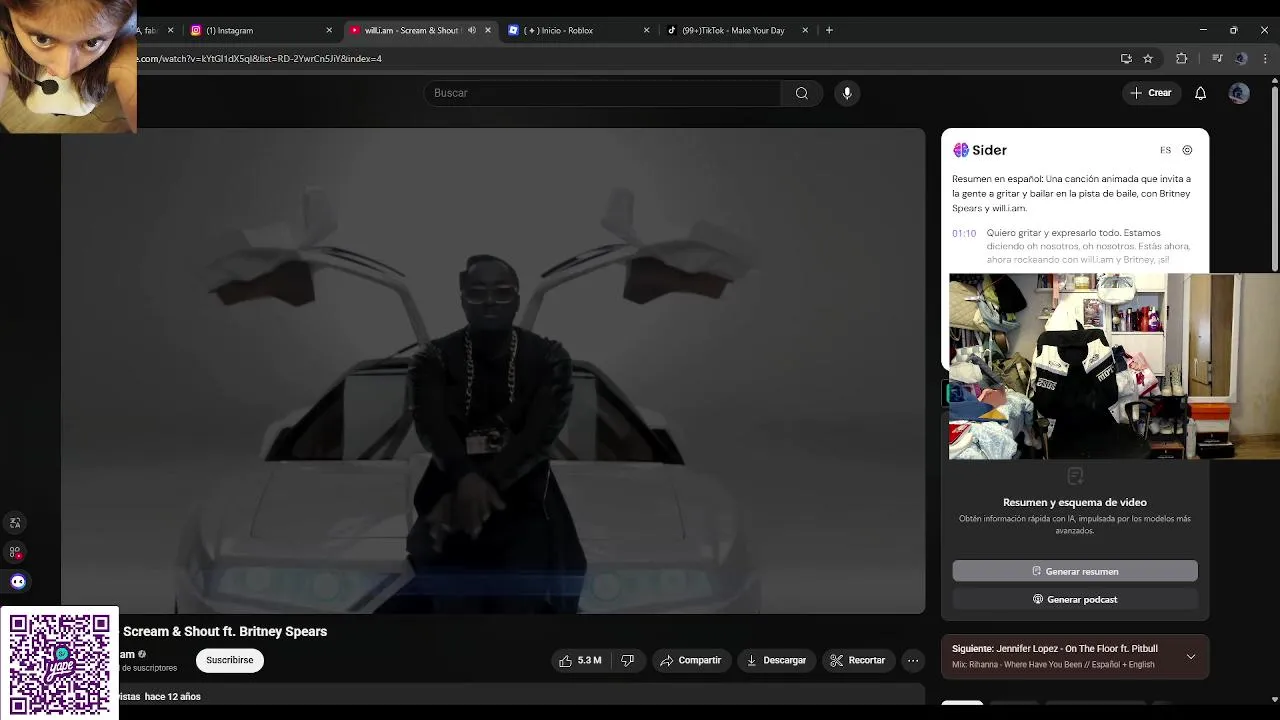The width and height of the screenshot is (1280, 720).
Task: Expand the Siguiente playlist chevron
Action: coord(1191,657)
